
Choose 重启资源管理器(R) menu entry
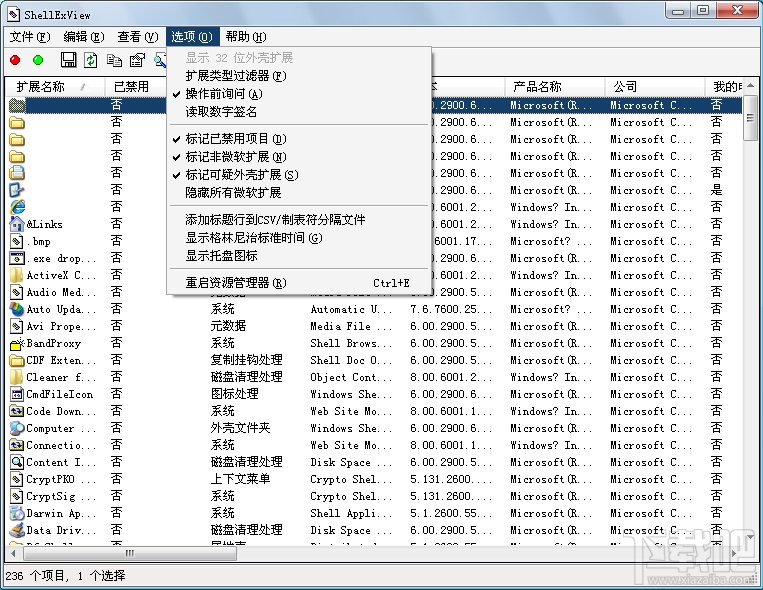[299, 283]
